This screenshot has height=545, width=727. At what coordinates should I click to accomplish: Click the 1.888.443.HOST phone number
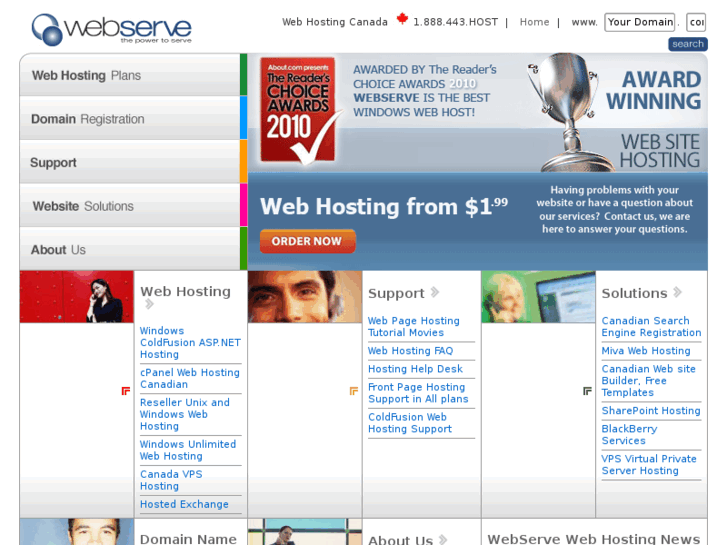455,22
